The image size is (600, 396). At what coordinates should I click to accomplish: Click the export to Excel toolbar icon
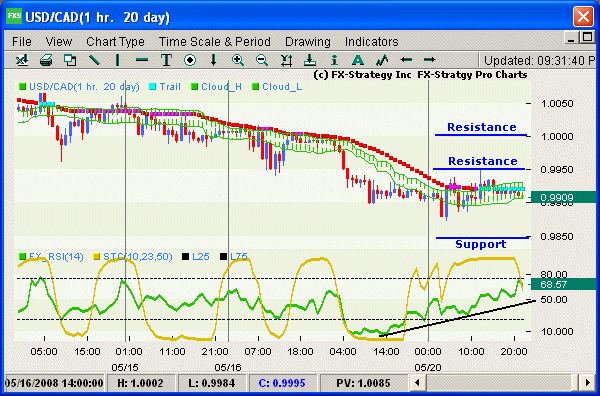22,60
